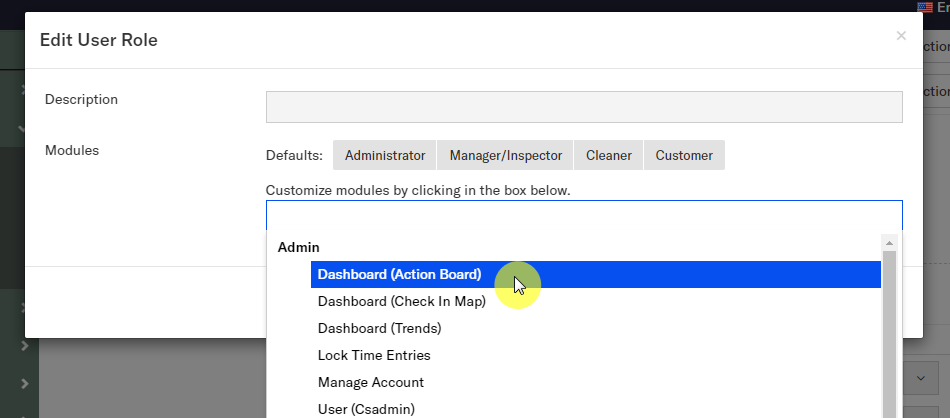Apply the Administrator default modules
950x418 pixels.
click(384, 155)
